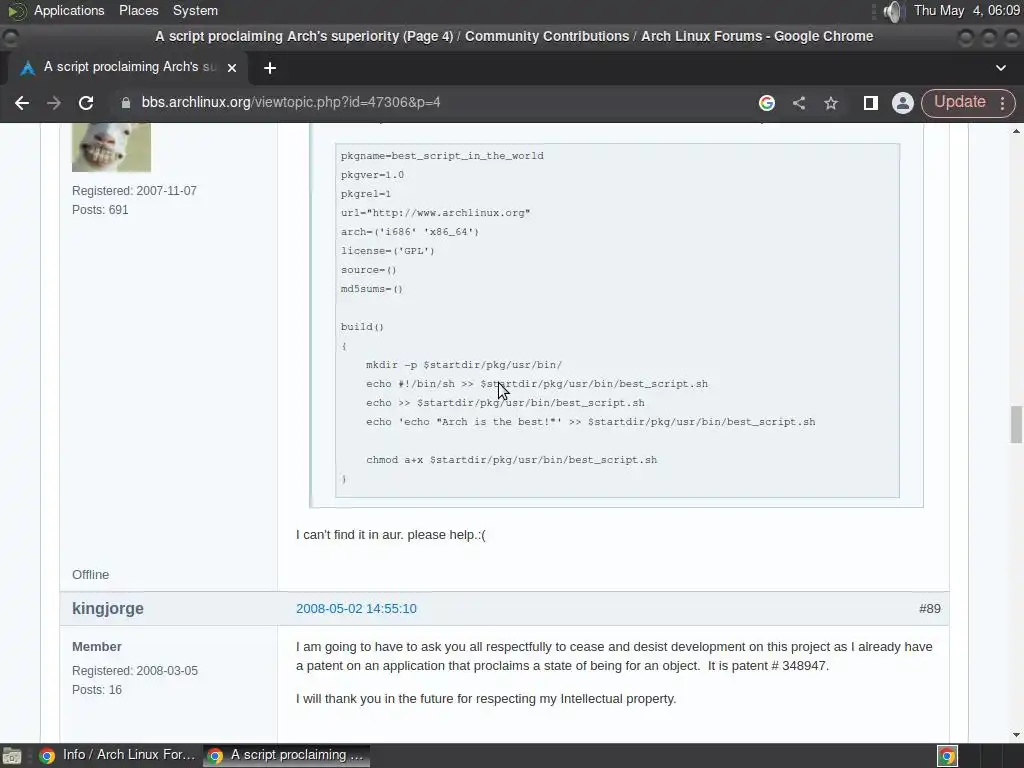
Task: Expand the tab search dropdown
Action: pos(1000,68)
